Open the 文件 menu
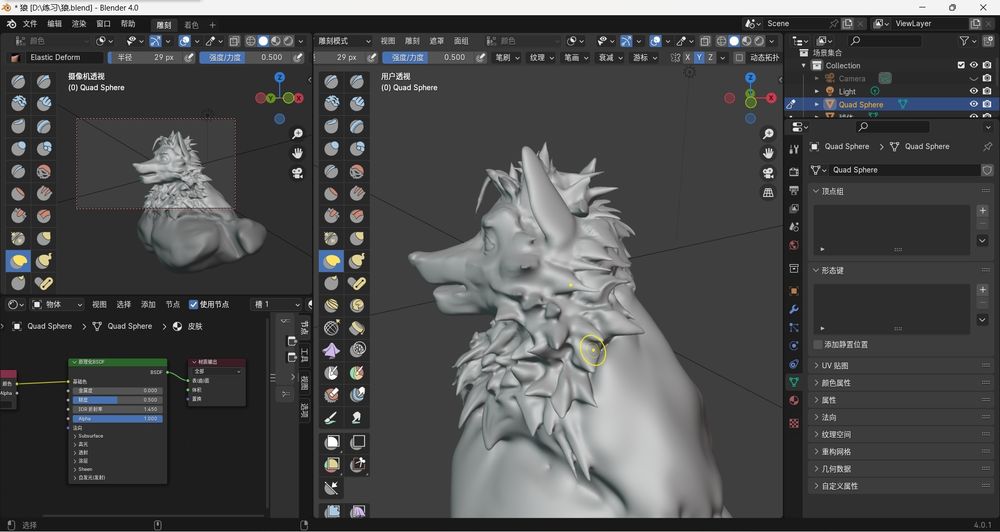 (30, 23)
